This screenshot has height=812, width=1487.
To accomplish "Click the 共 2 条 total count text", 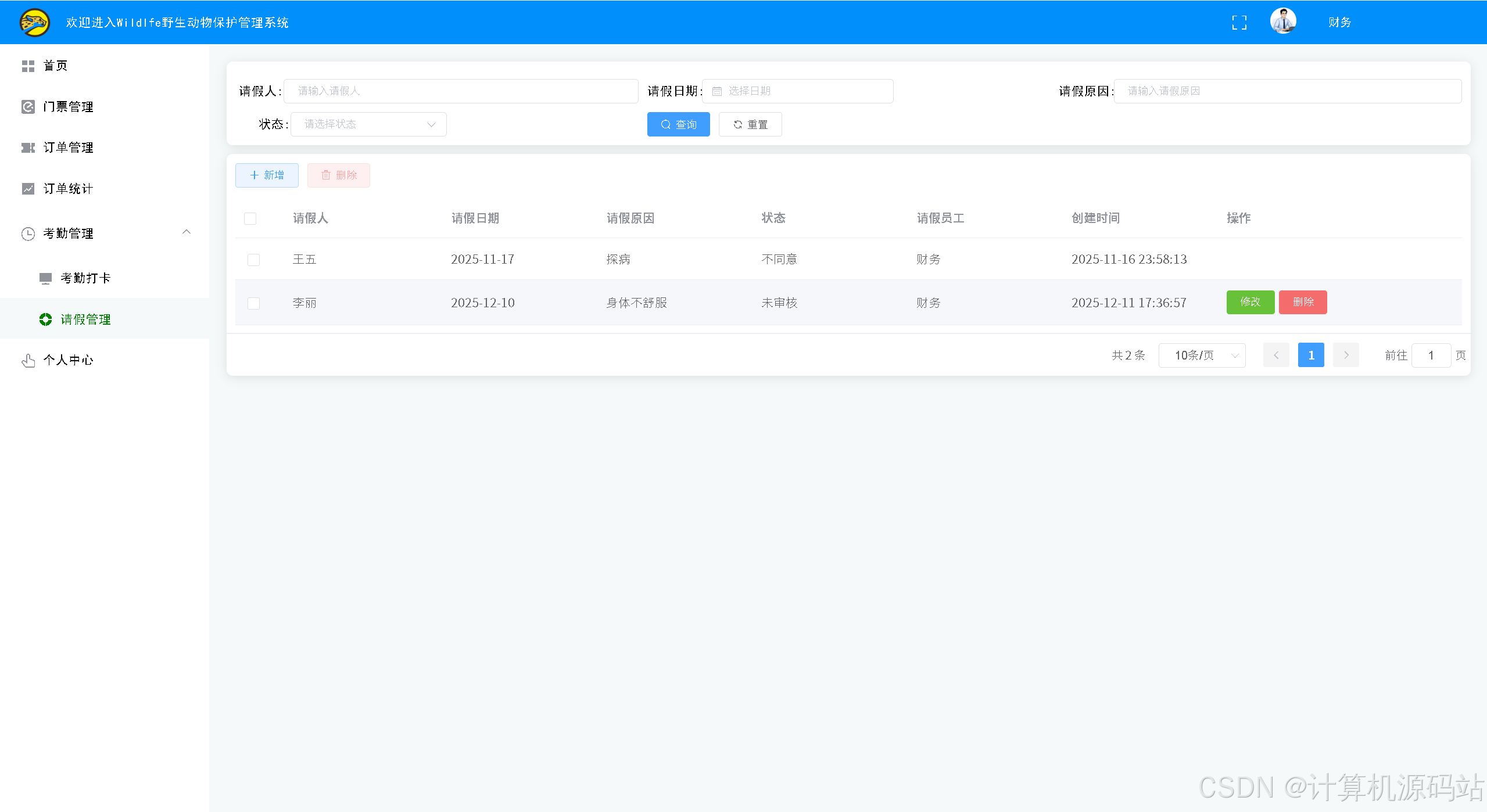I will tap(1128, 355).
